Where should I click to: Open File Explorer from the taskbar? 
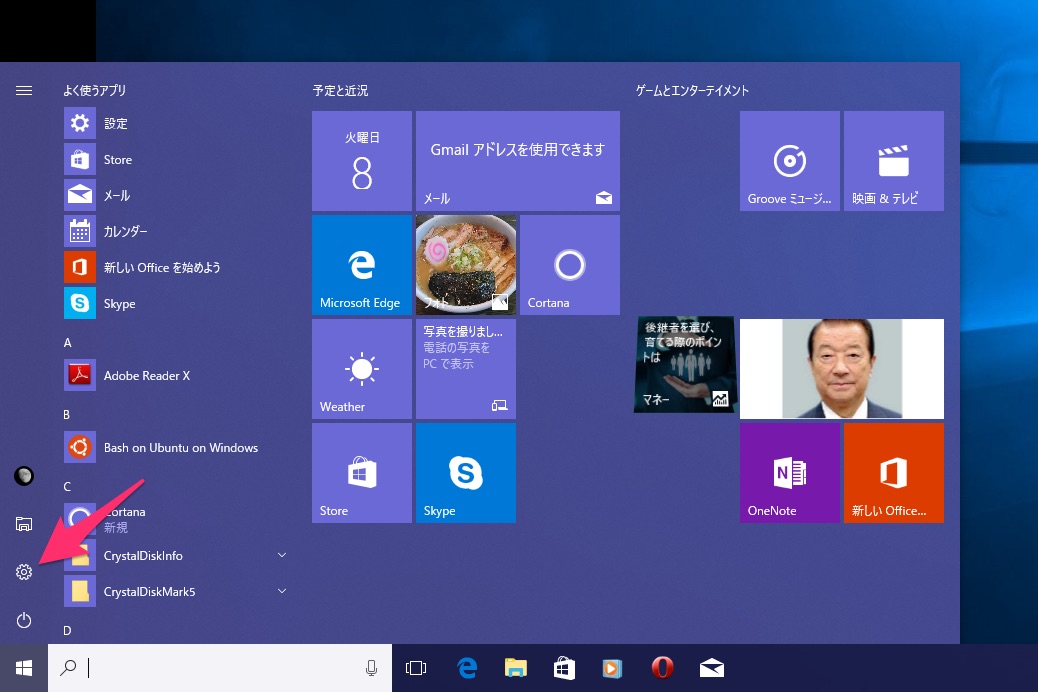pos(516,668)
